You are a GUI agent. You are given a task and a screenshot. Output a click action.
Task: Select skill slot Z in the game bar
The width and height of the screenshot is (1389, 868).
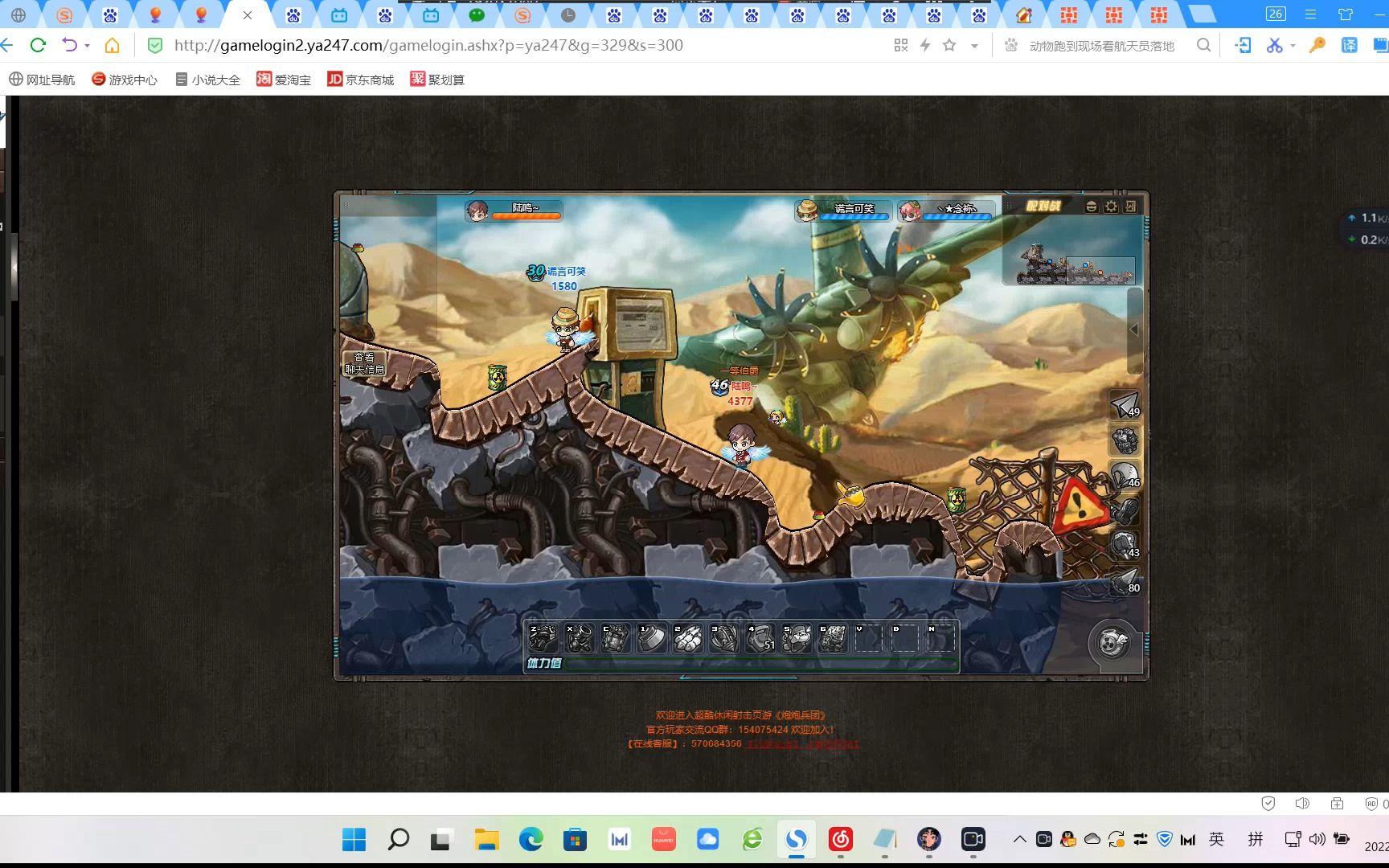click(x=543, y=639)
